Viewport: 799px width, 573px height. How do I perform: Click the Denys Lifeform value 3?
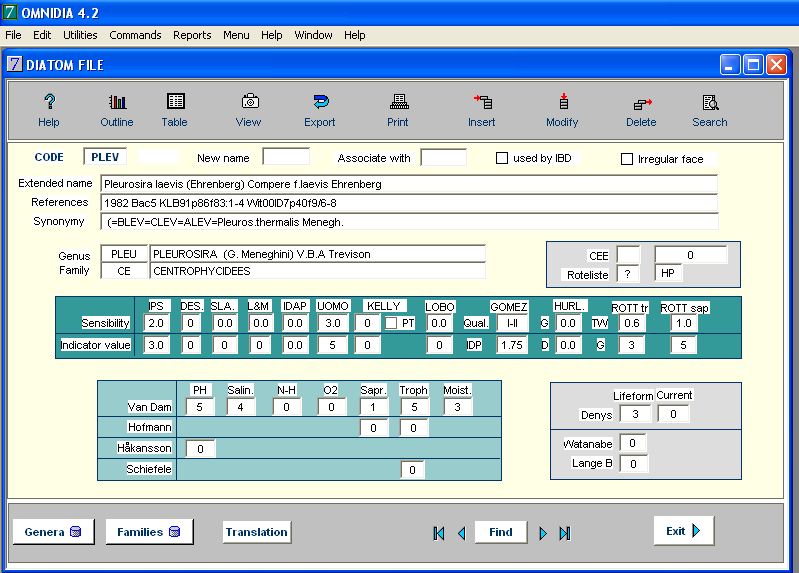(x=635, y=414)
